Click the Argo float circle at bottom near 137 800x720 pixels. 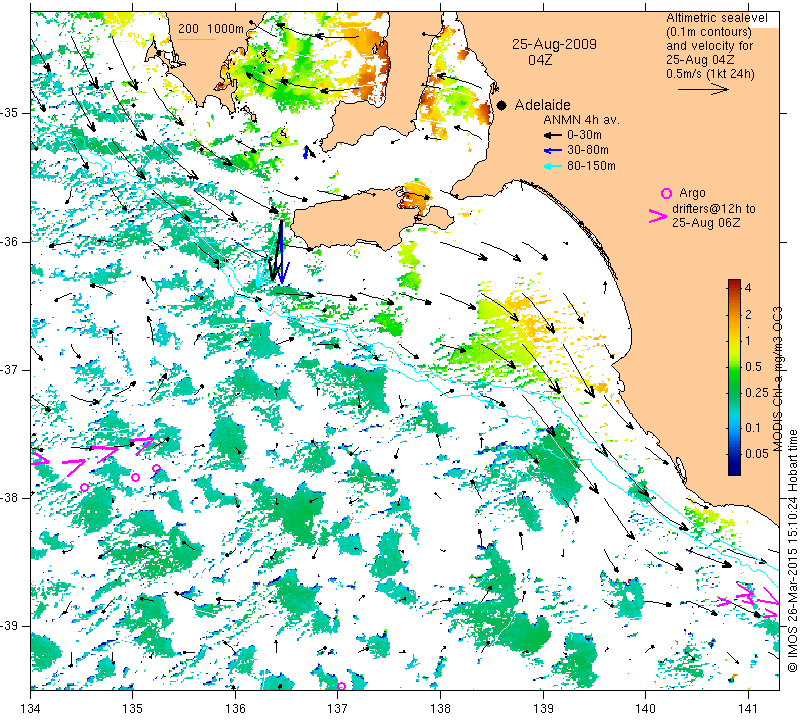pos(341,686)
